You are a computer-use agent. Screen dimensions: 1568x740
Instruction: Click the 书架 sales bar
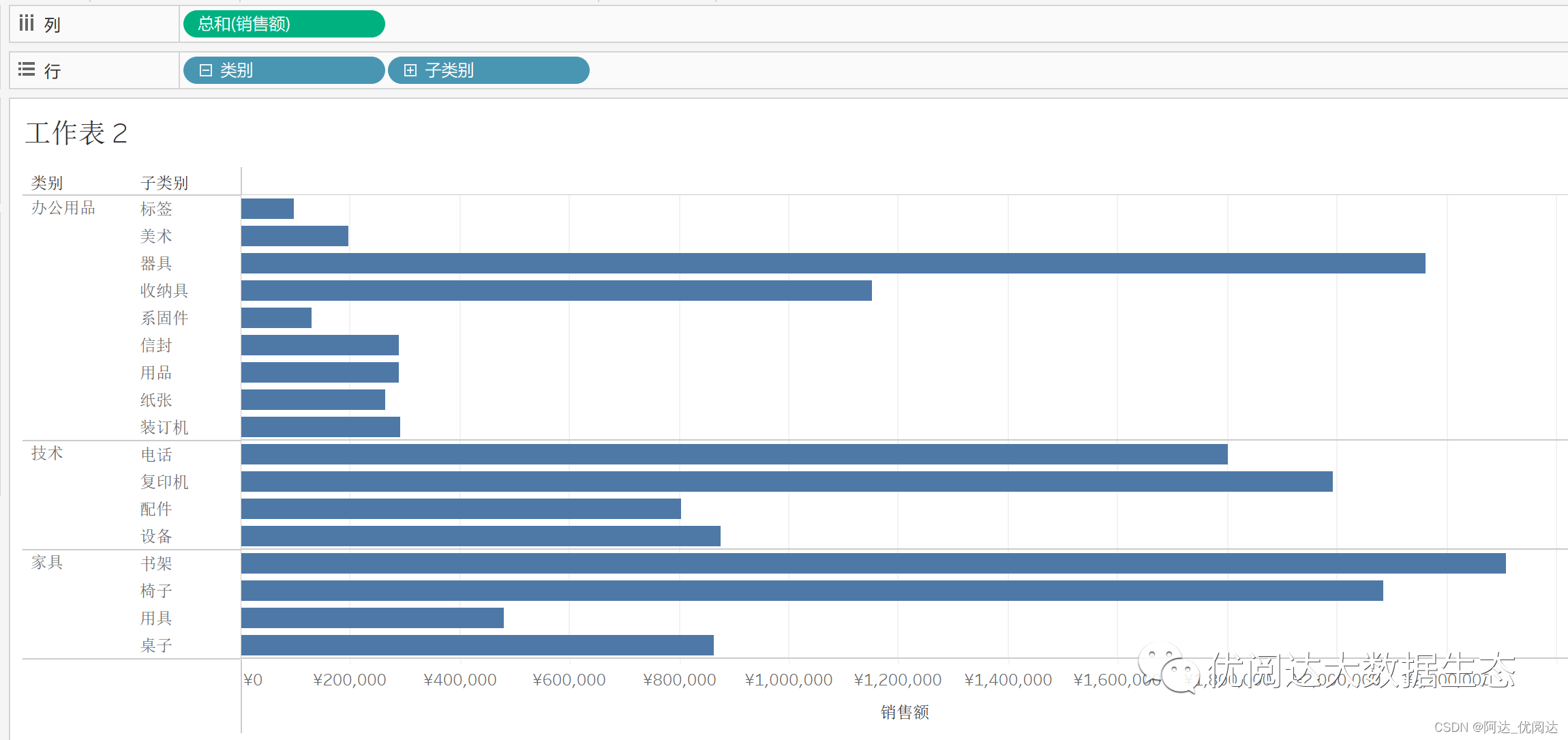873,563
